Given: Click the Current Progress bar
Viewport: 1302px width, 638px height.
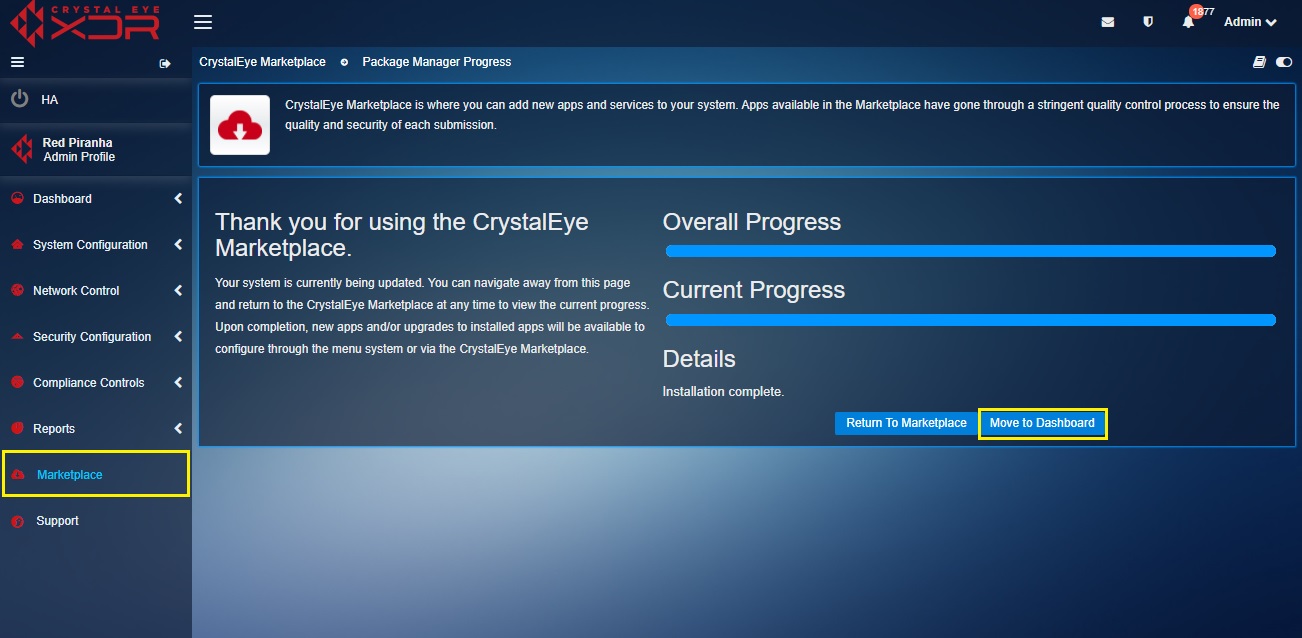Looking at the screenshot, I should coord(970,320).
